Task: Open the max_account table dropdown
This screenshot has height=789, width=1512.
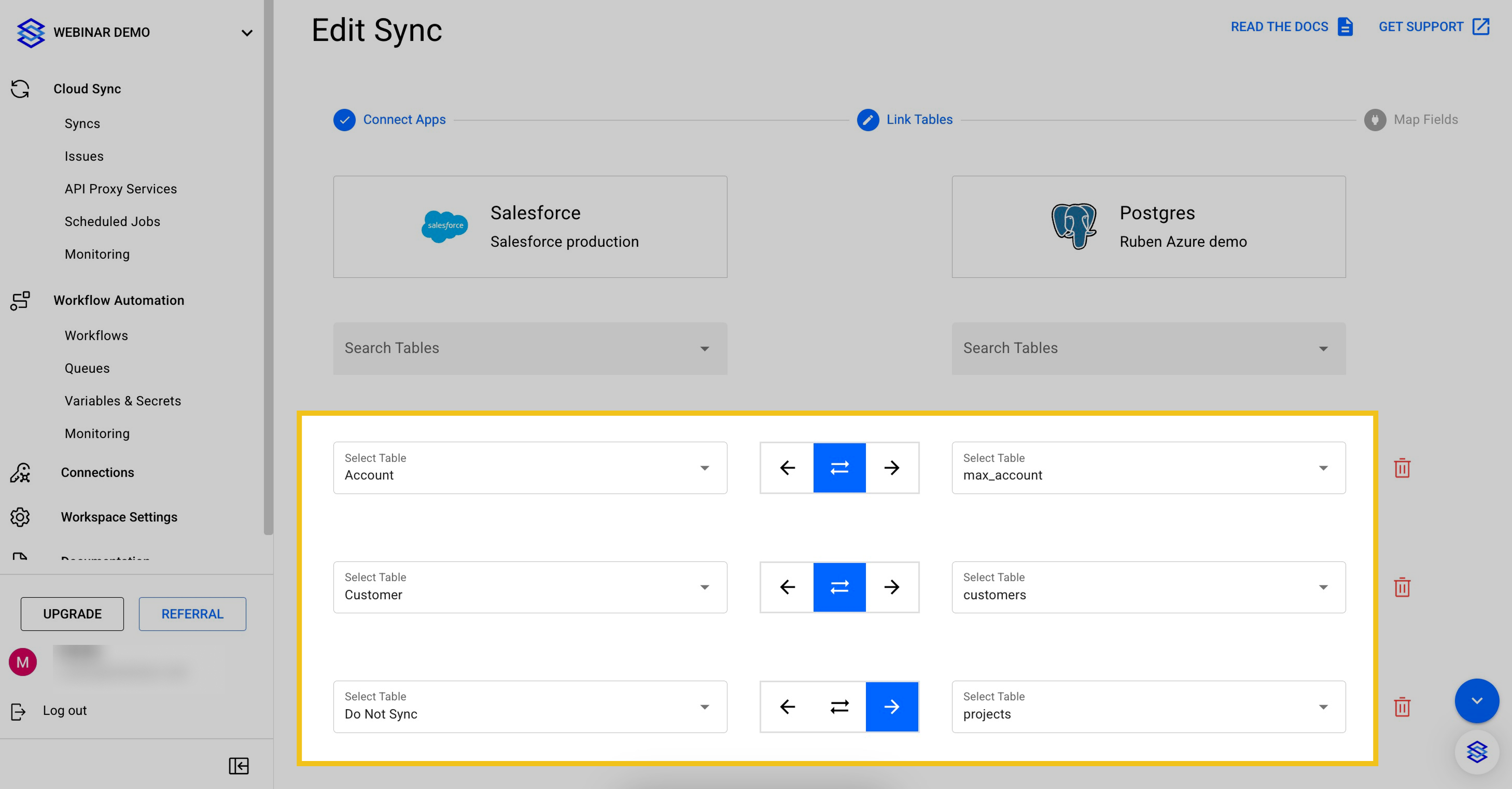Action: coord(1148,468)
